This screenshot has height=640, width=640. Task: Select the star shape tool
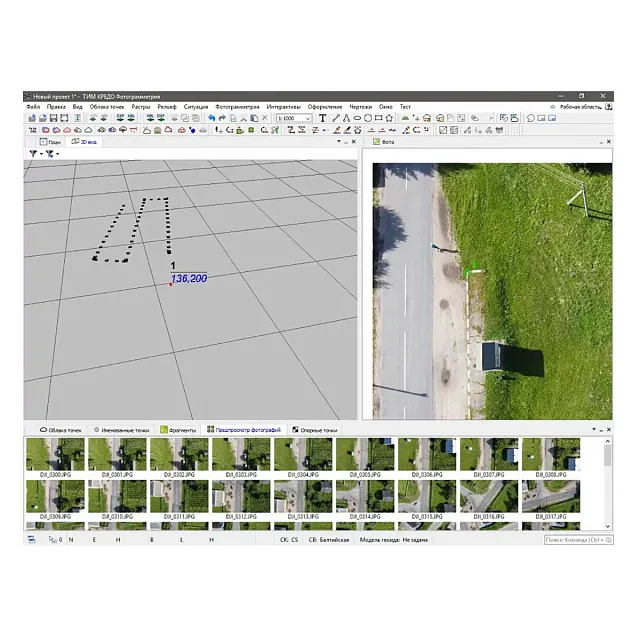coord(390,118)
